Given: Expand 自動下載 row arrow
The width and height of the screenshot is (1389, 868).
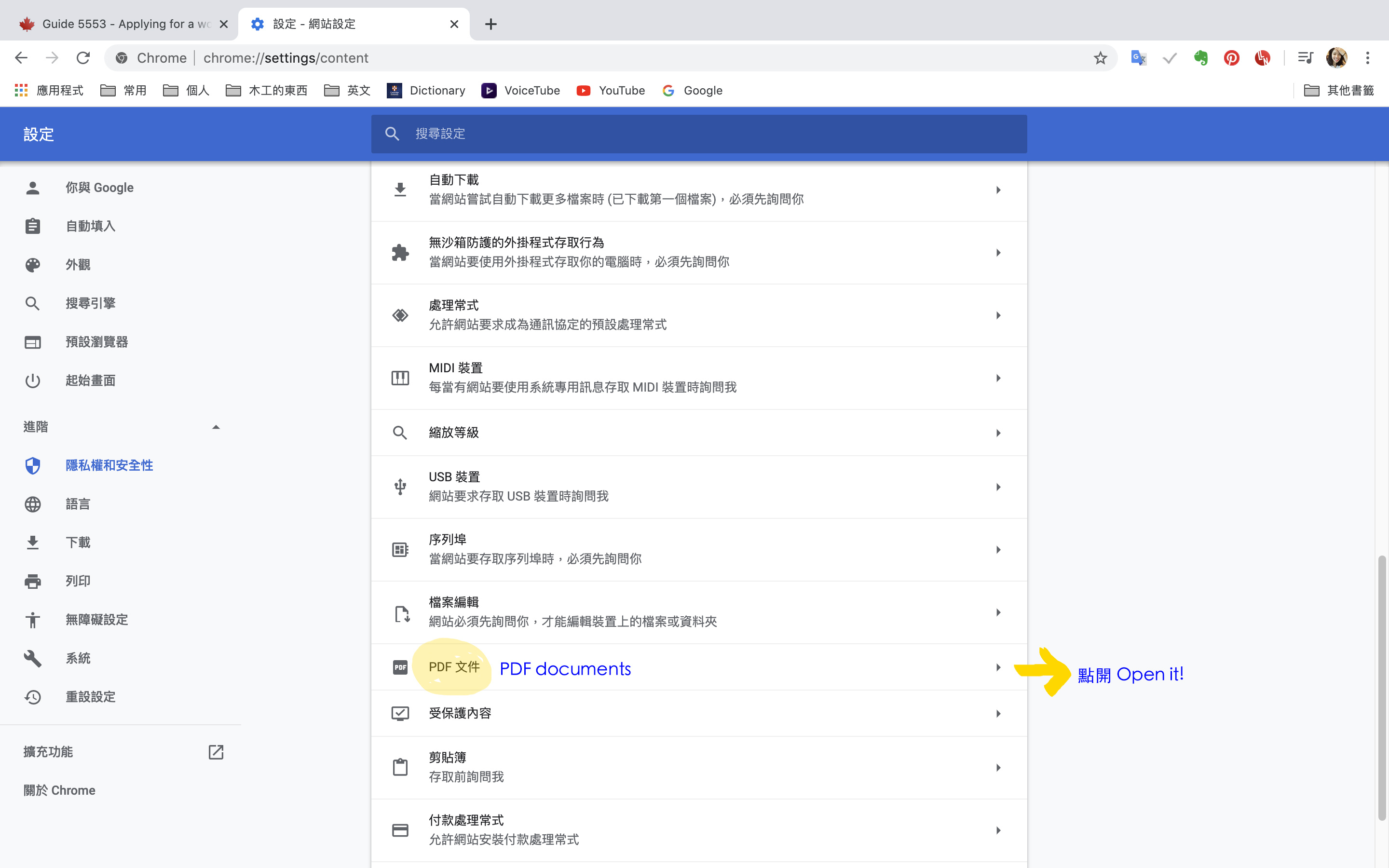Looking at the screenshot, I should (998, 190).
